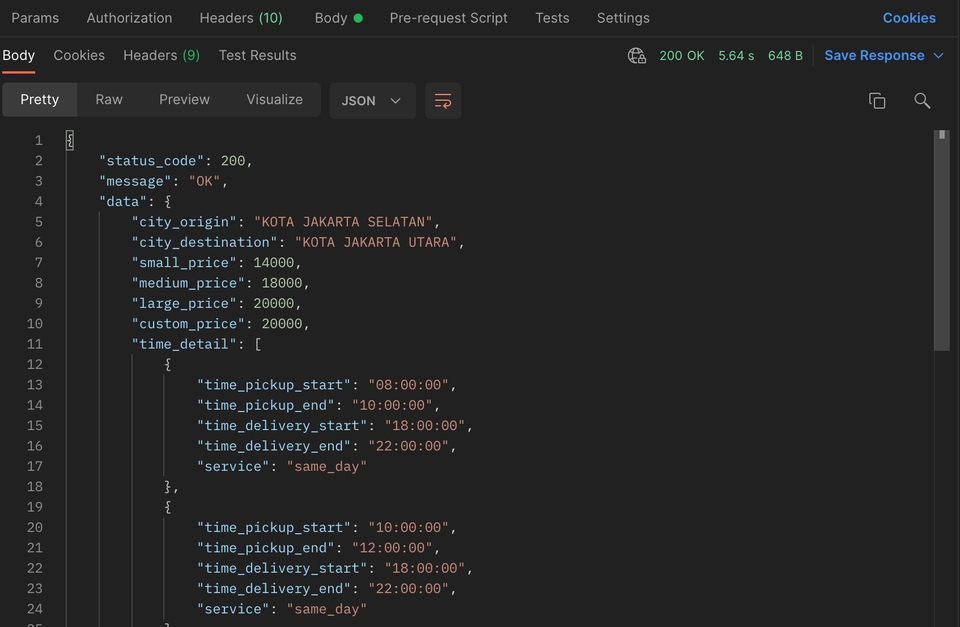Viewport: 960px width, 627px height.
Task: Click the "12:00:00" pickup end value
Action: 392,547
